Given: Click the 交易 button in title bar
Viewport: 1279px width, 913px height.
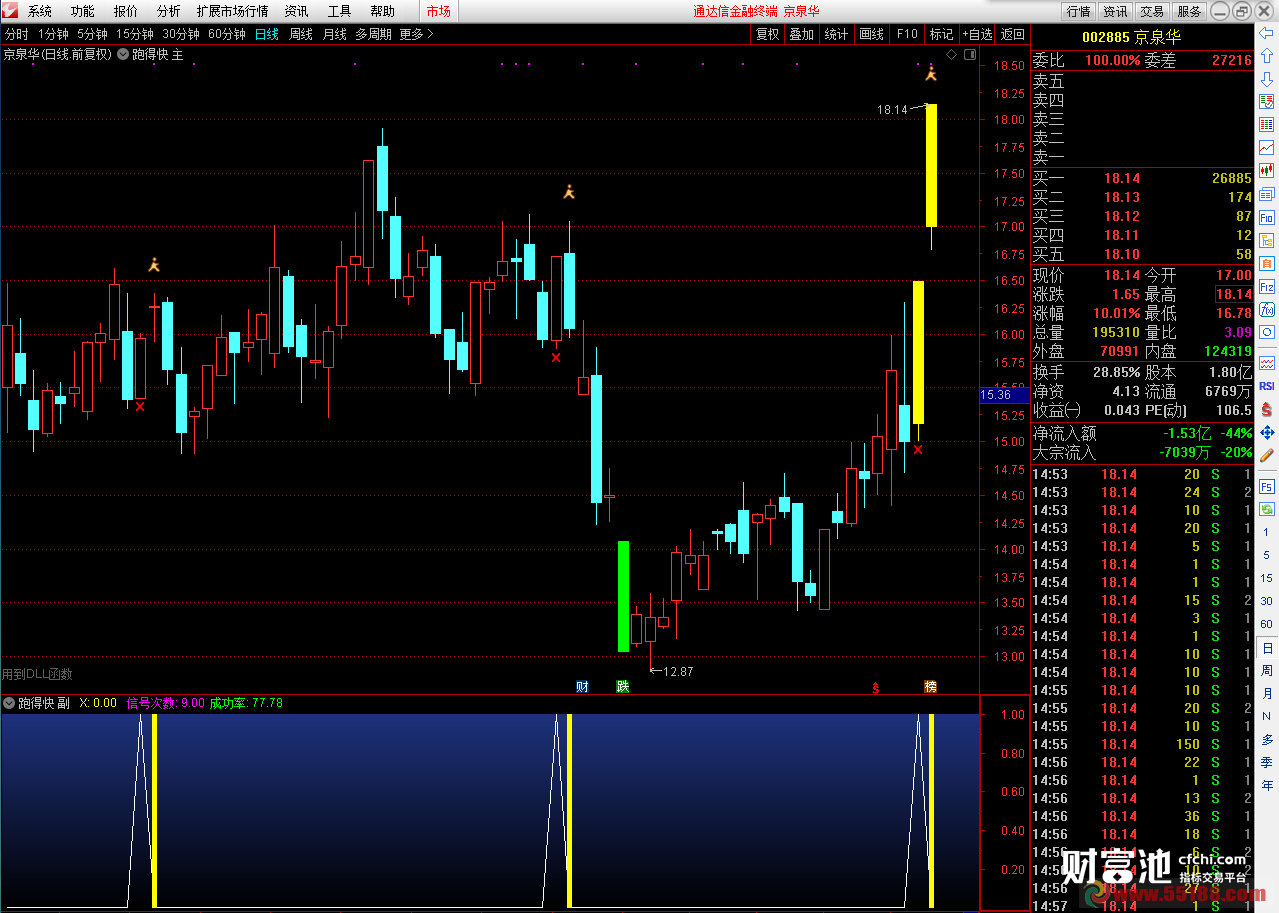Looking at the screenshot, I should tap(1152, 11).
